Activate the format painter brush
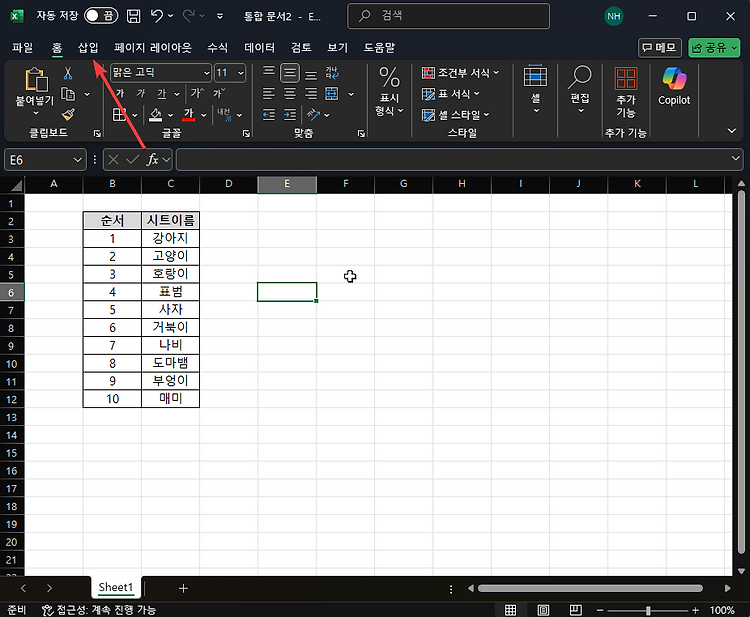The width and height of the screenshot is (750, 617). tap(68, 114)
